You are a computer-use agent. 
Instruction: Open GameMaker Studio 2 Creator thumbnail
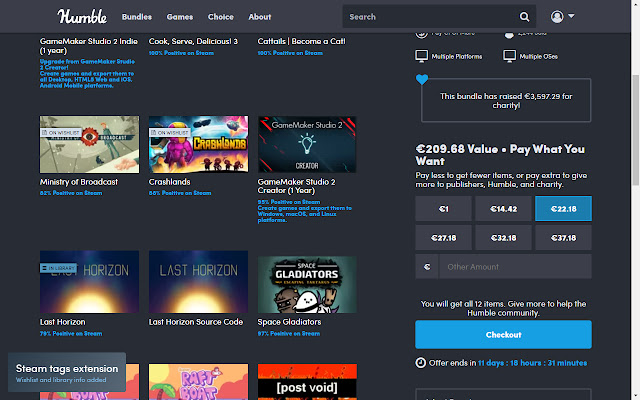click(307, 144)
